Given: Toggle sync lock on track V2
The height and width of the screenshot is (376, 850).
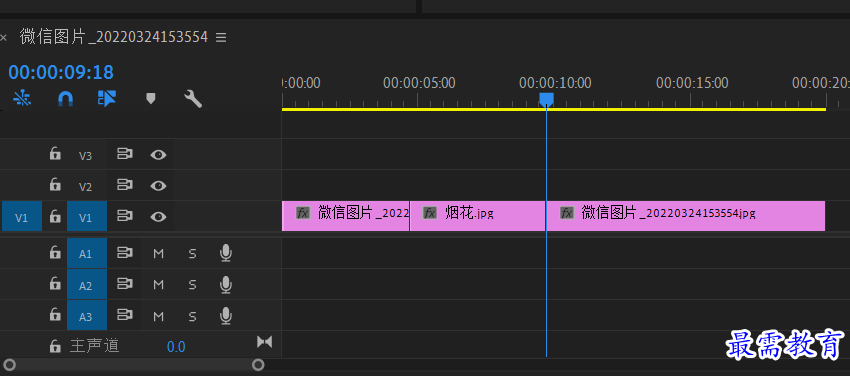Looking at the screenshot, I should [125, 185].
